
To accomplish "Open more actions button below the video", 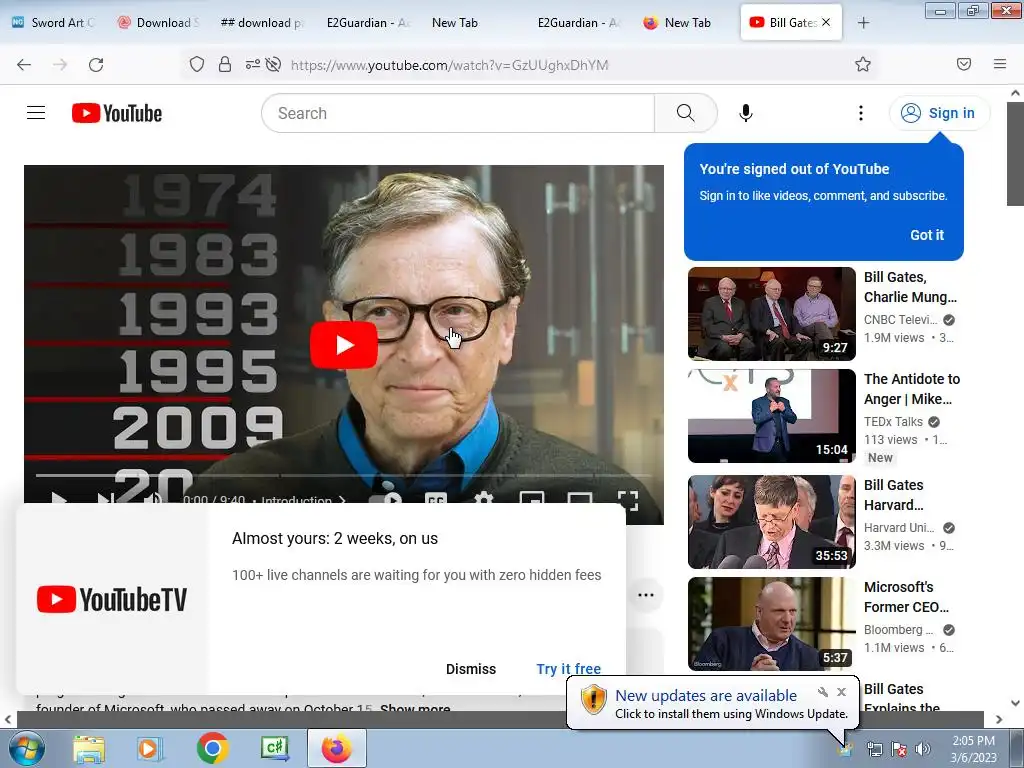I will pos(646,595).
